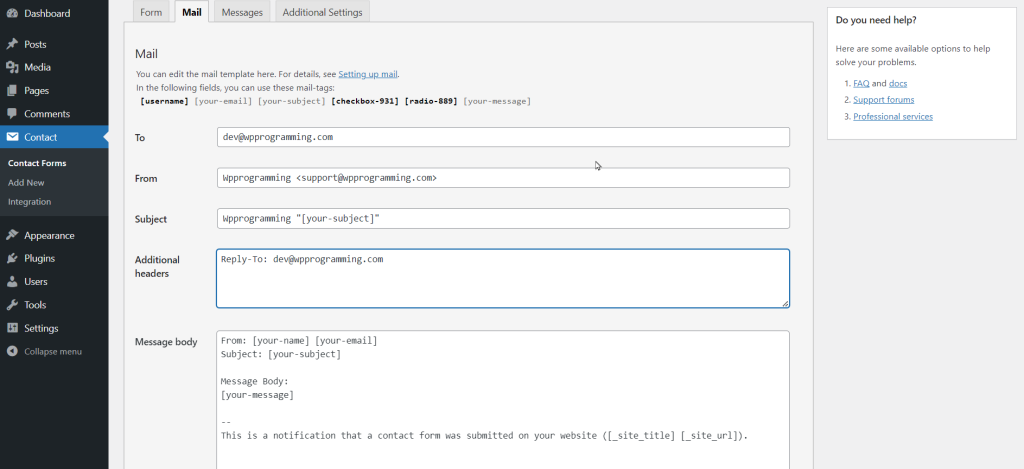Screen dimensions: 1024x469
Task: Collapse the admin sidebar menu
Action: click(46, 351)
